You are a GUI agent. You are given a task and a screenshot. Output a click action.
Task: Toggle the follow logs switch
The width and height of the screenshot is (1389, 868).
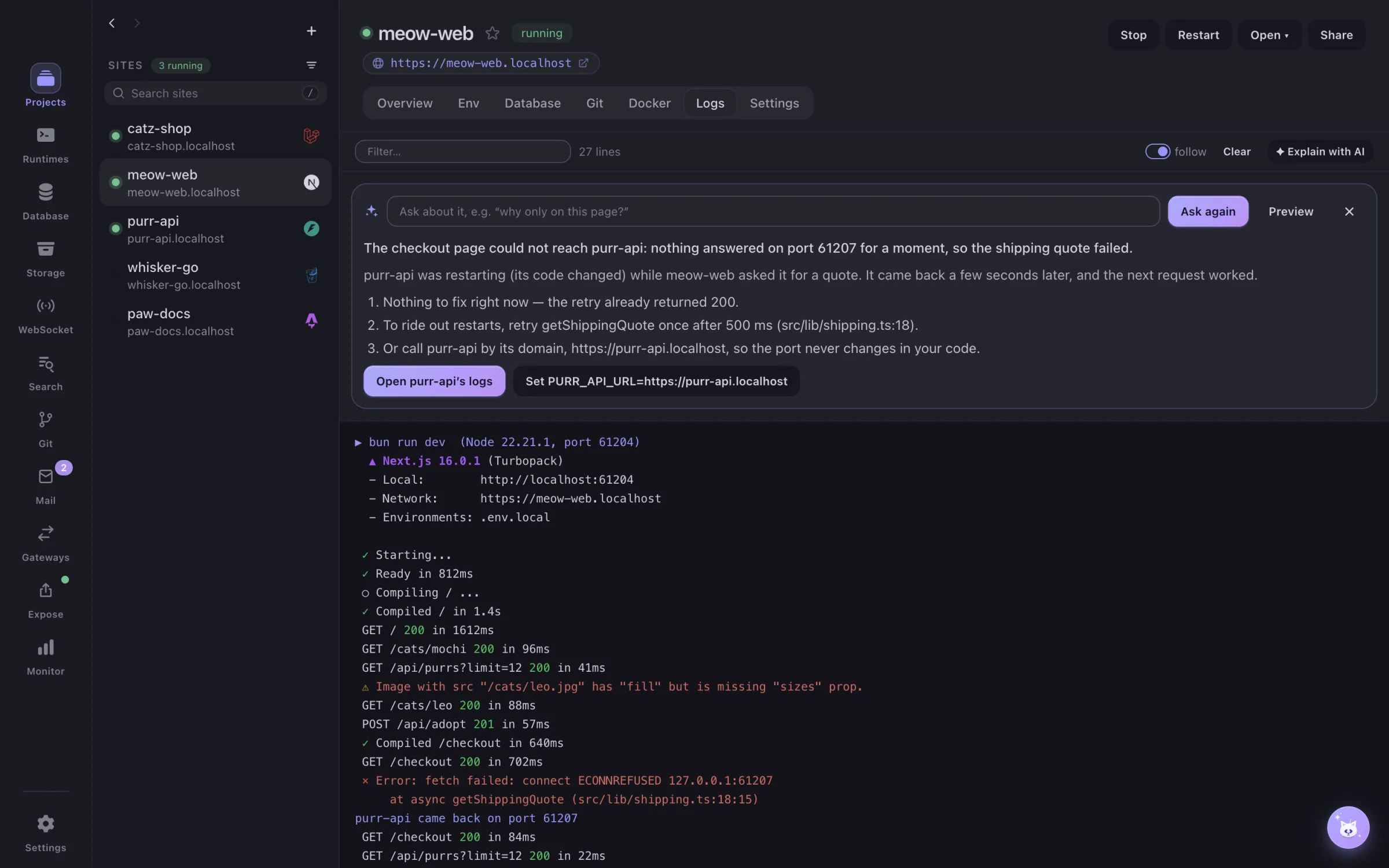(1157, 151)
